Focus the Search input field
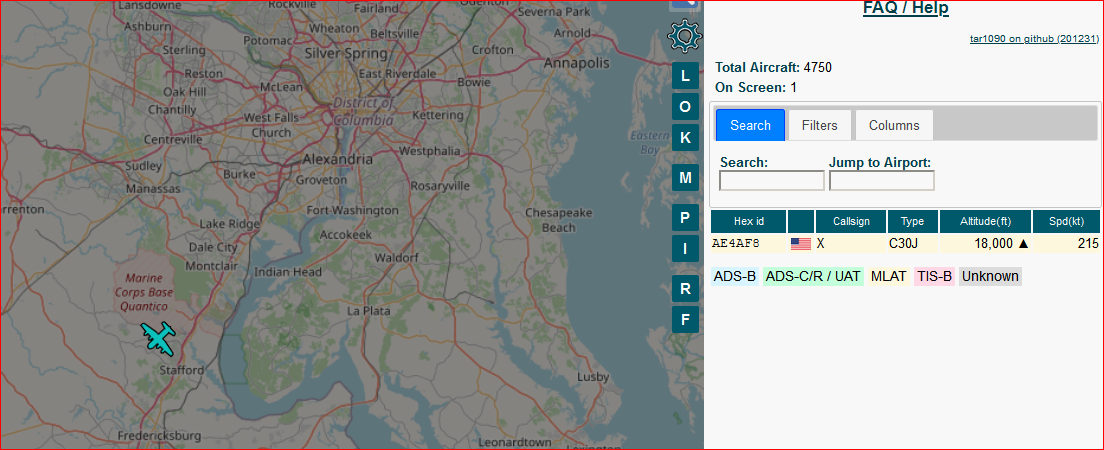Viewport: 1104px width, 450px height. click(772, 181)
